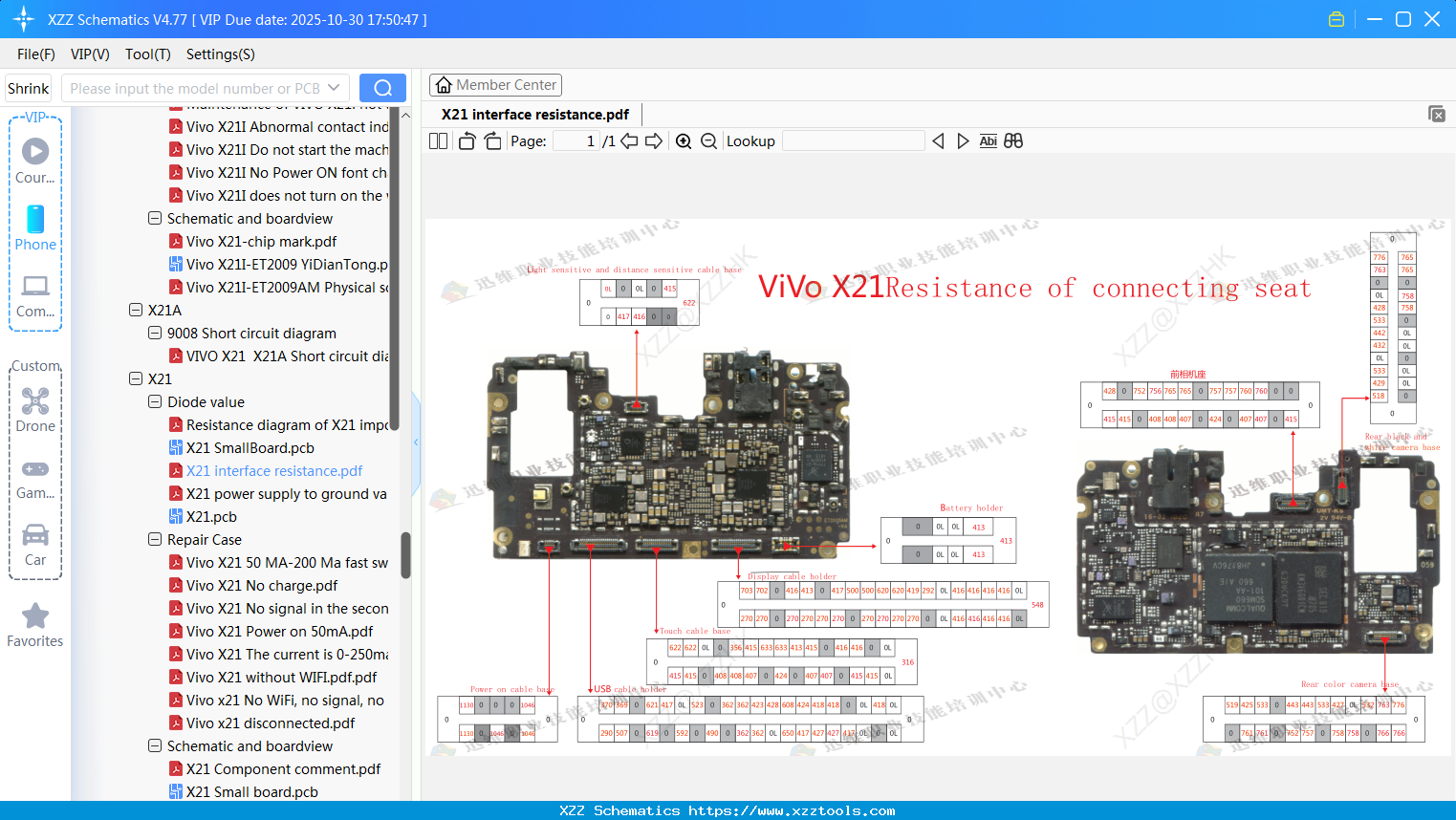Image resolution: width=1456 pixels, height=820 pixels.
Task: Zoom in on the PDF
Action: click(x=684, y=140)
